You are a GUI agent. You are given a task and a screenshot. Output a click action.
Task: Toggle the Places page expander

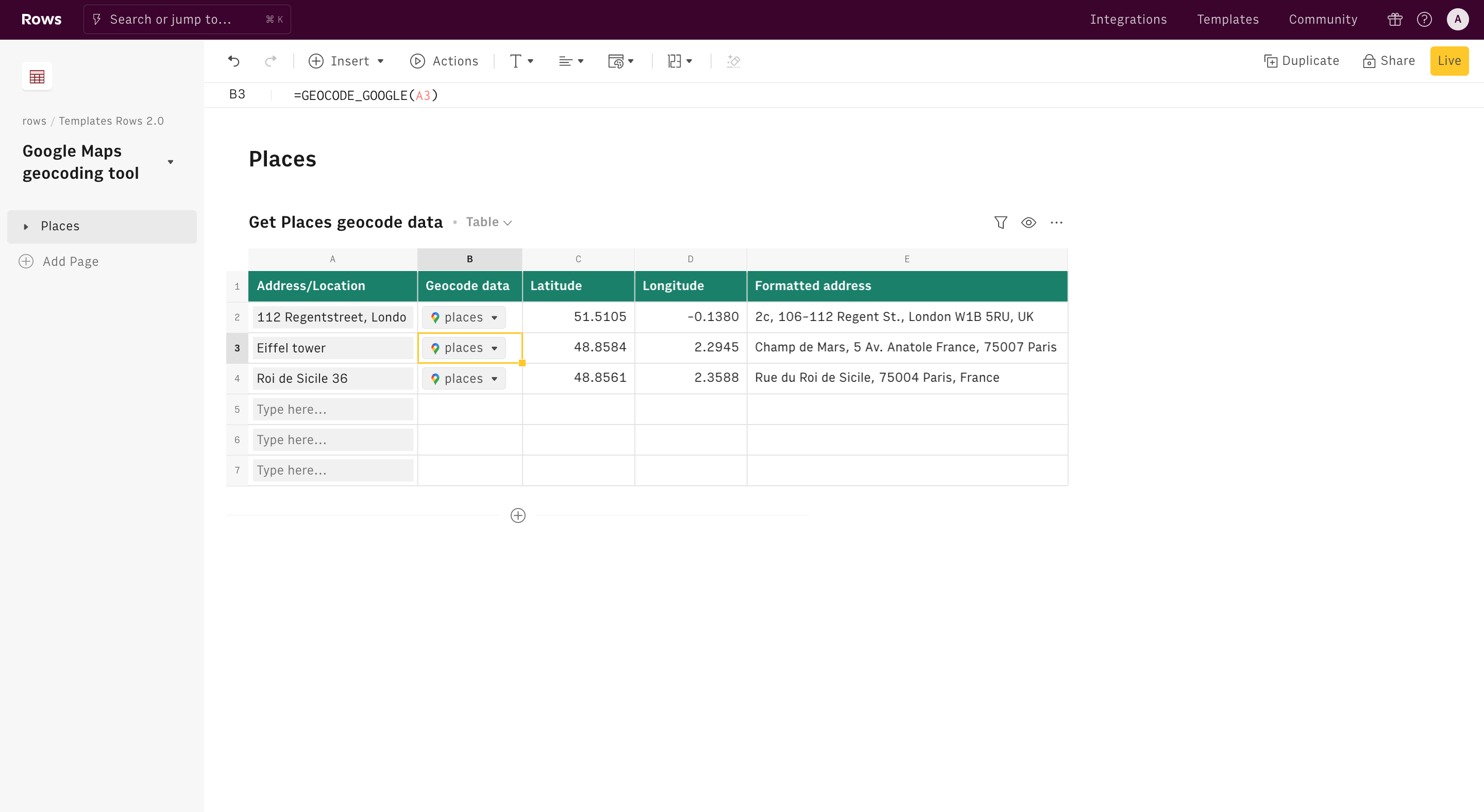[x=26, y=225]
